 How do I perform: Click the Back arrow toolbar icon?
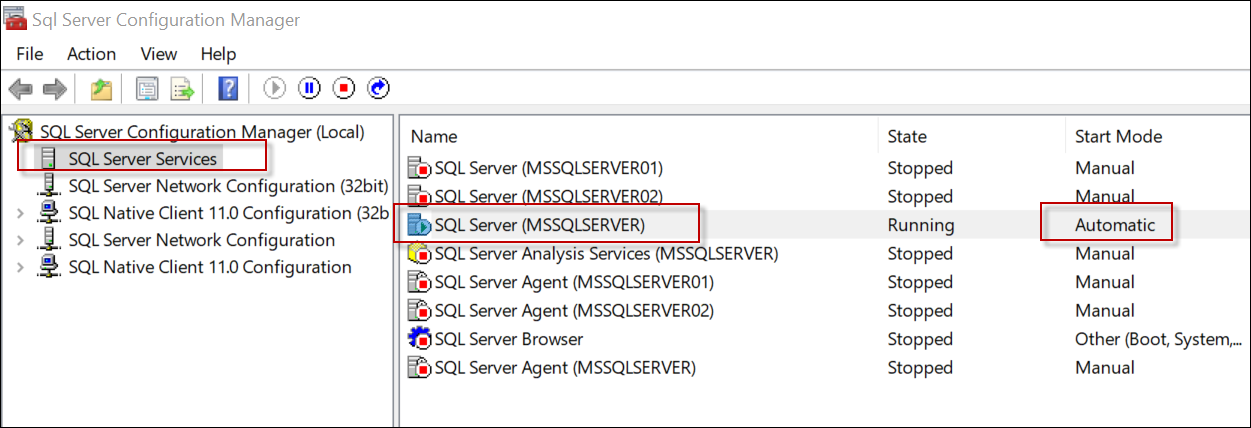[20, 90]
